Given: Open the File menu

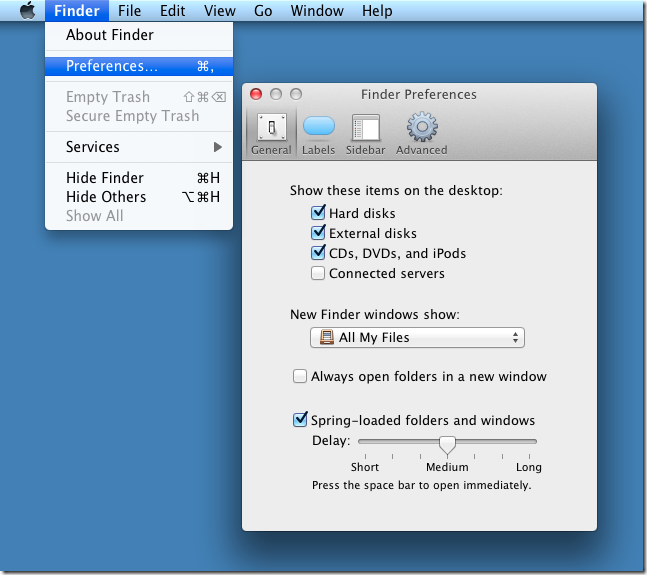Looking at the screenshot, I should point(129,10).
